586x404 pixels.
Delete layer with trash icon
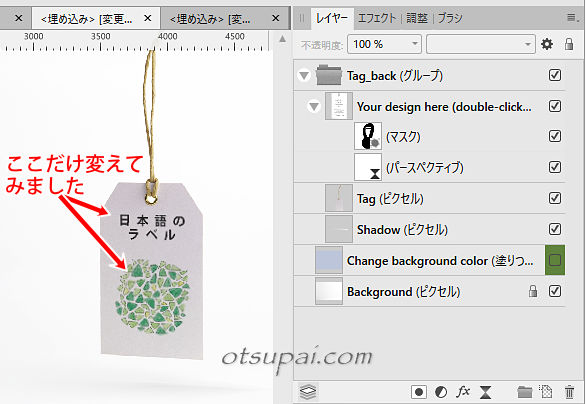[x=569, y=392]
